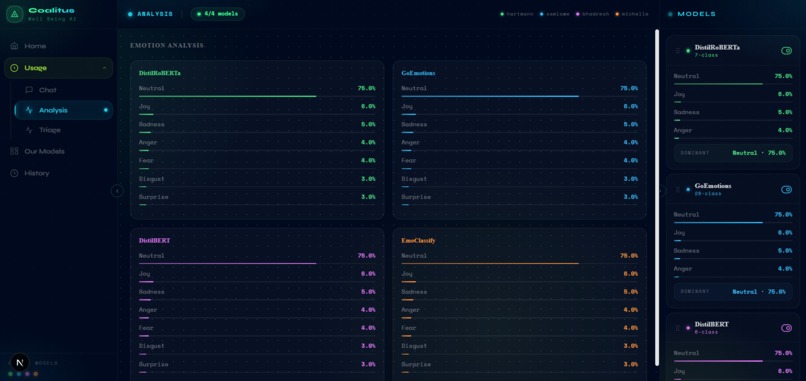This screenshot has height=381, width=806.
Task: Click DistilBERT card Neutral progress bar
Action: pyautogui.click(x=257, y=263)
